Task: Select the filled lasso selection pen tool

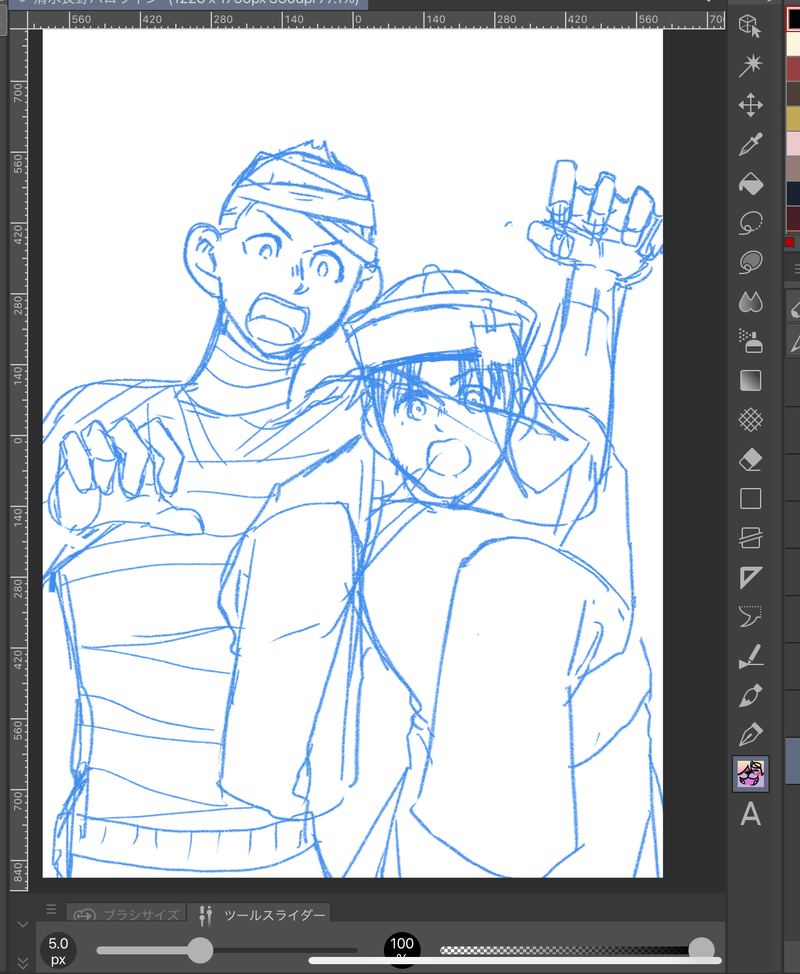Action: click(750, 262)
